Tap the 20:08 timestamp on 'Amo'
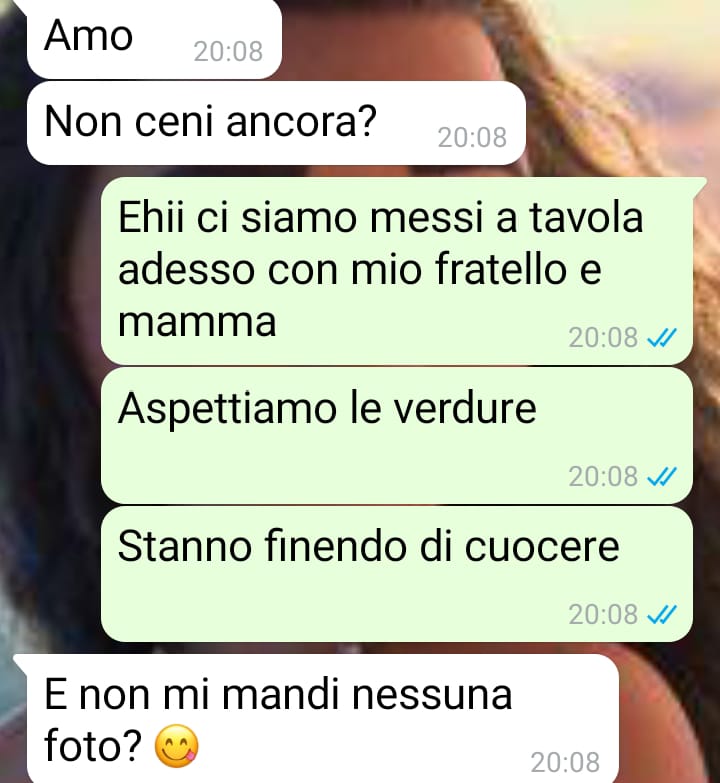This screenshot has width=720, height=783. point(228,51)
